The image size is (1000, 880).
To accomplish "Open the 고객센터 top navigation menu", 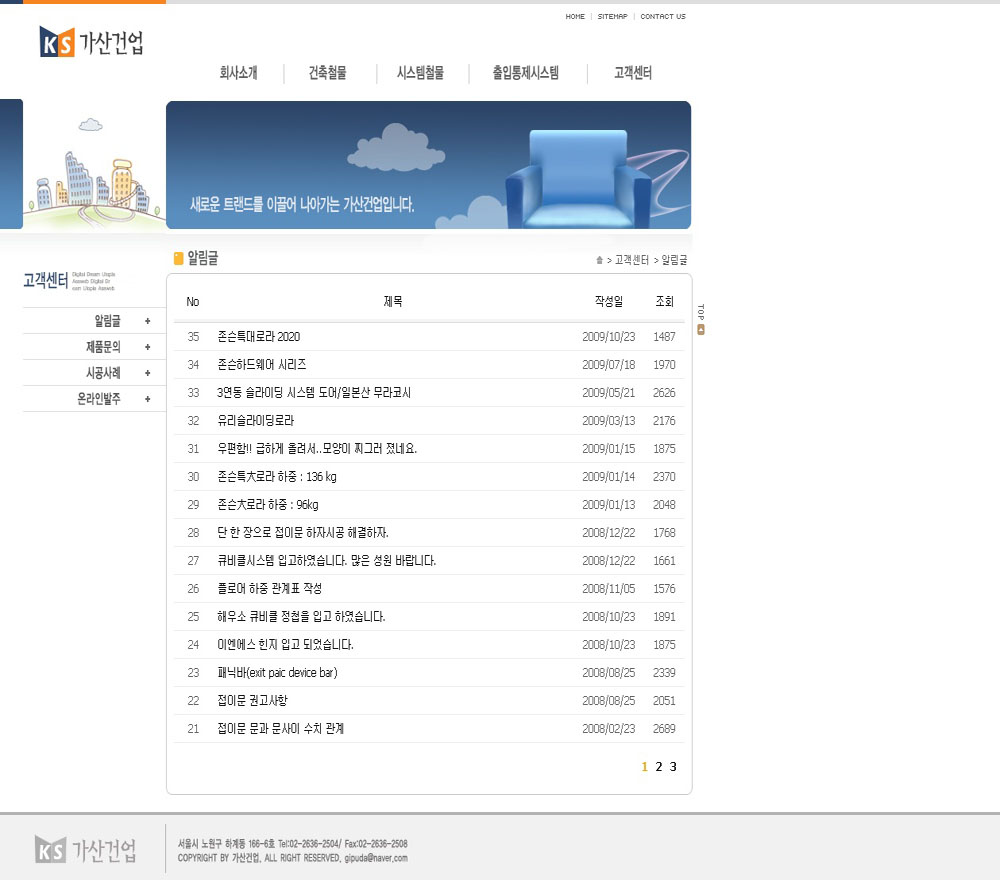I will click(x=633, y=73).
